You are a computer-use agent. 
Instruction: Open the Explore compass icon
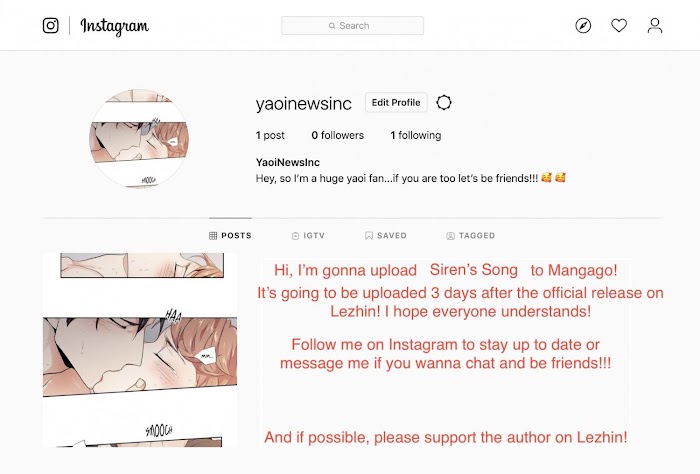click(x=583, y=25)
